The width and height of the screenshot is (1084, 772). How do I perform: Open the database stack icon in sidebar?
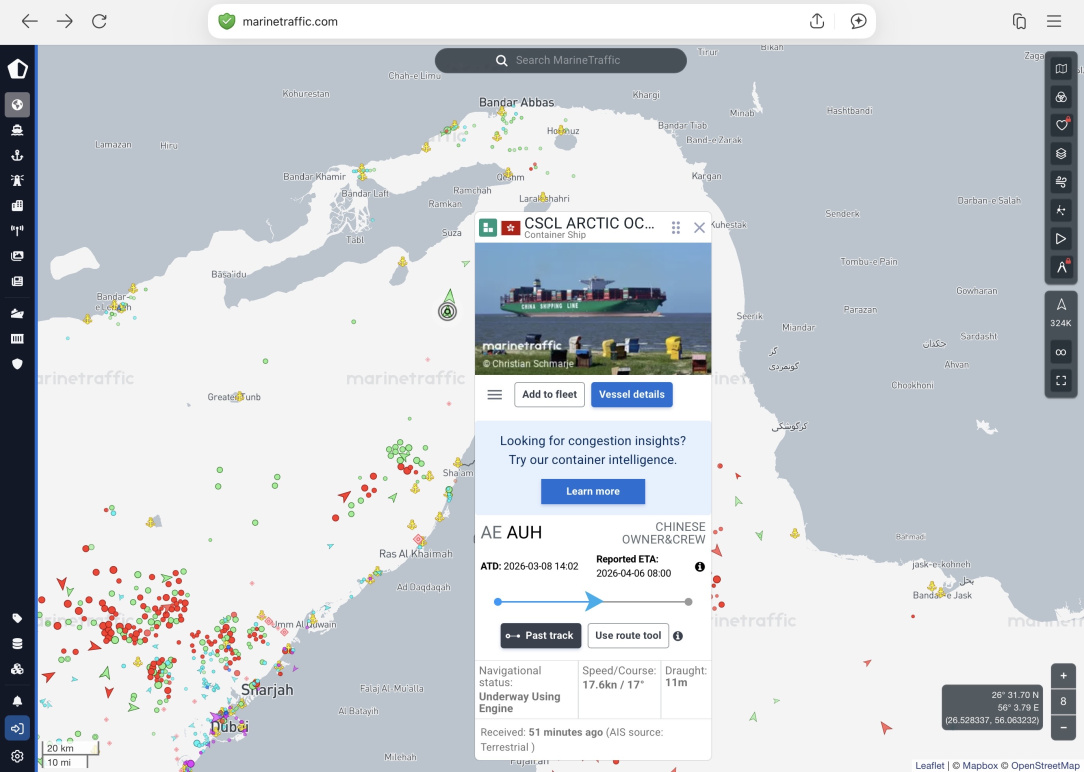click(x=17, y=643)
